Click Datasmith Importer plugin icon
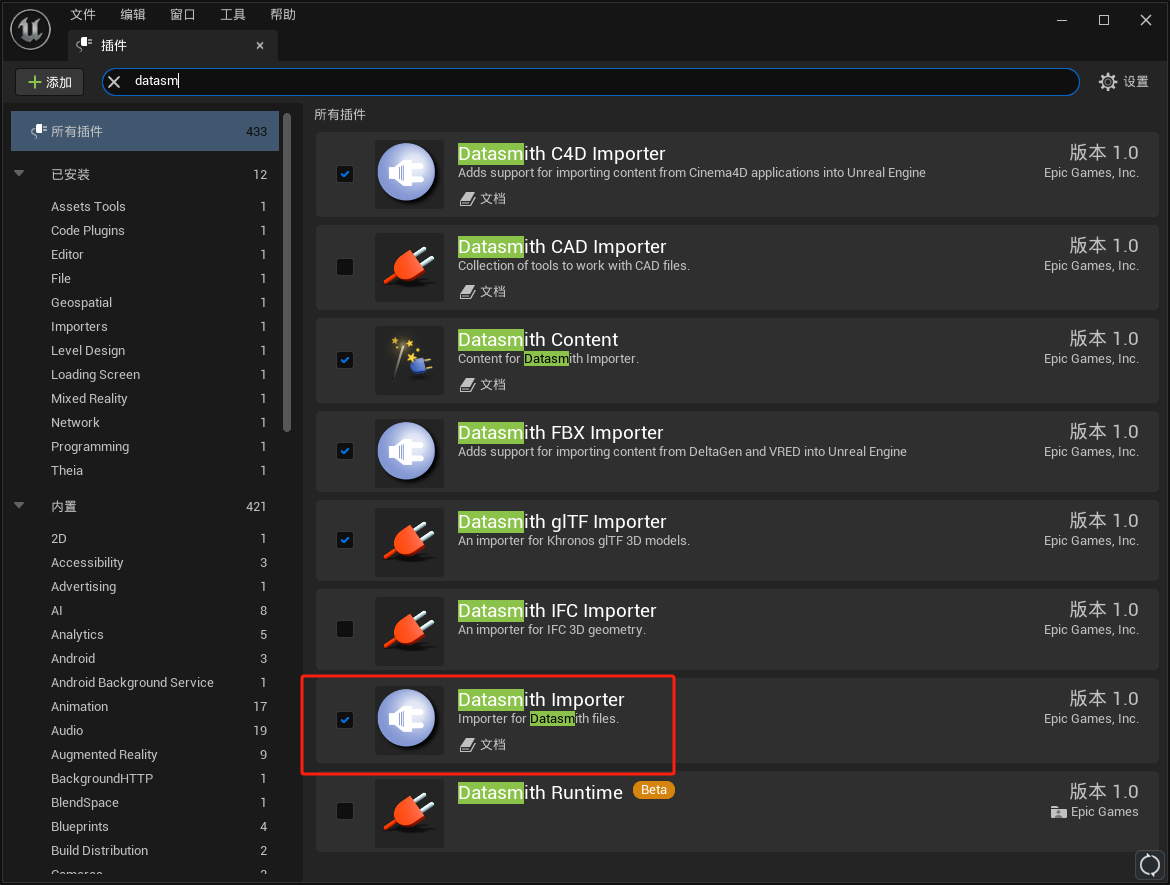 (x=409, y=720)
